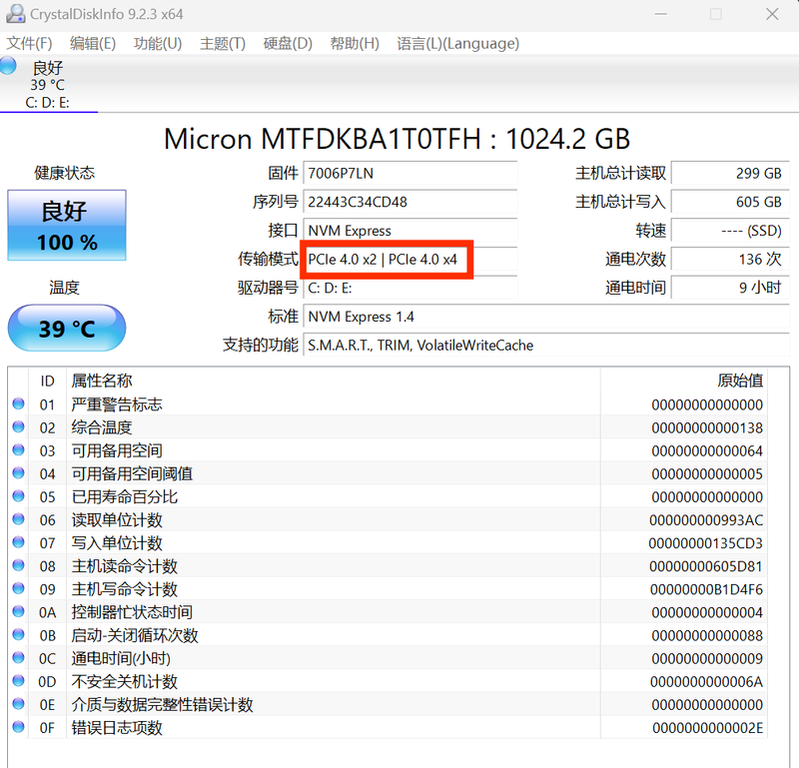
Task: Click the supported features field with TRIM
Action: tap(546, 345)
